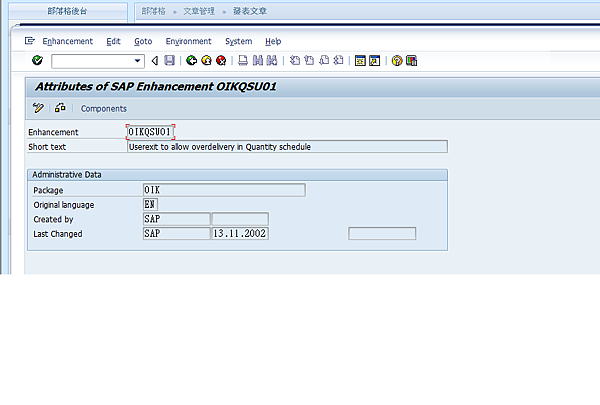
Task: Click the Previous Page icon
Action: [x=309, y=60]
